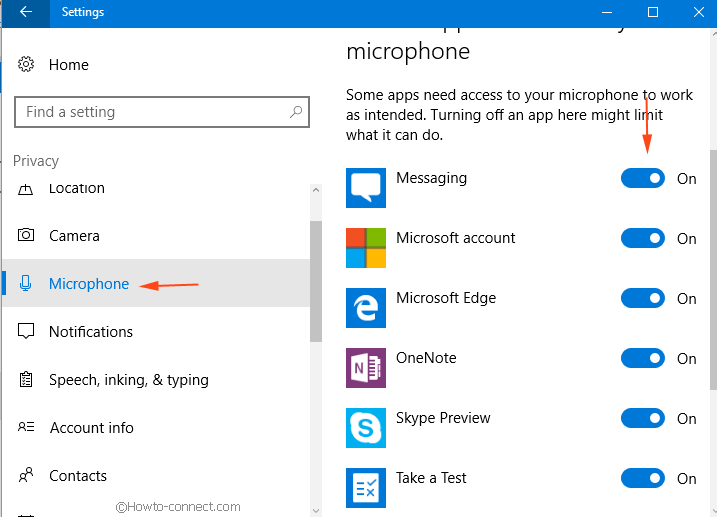717x517 pixels.
Task: Click the Microsoft account label text
Action: click(455, 238)
